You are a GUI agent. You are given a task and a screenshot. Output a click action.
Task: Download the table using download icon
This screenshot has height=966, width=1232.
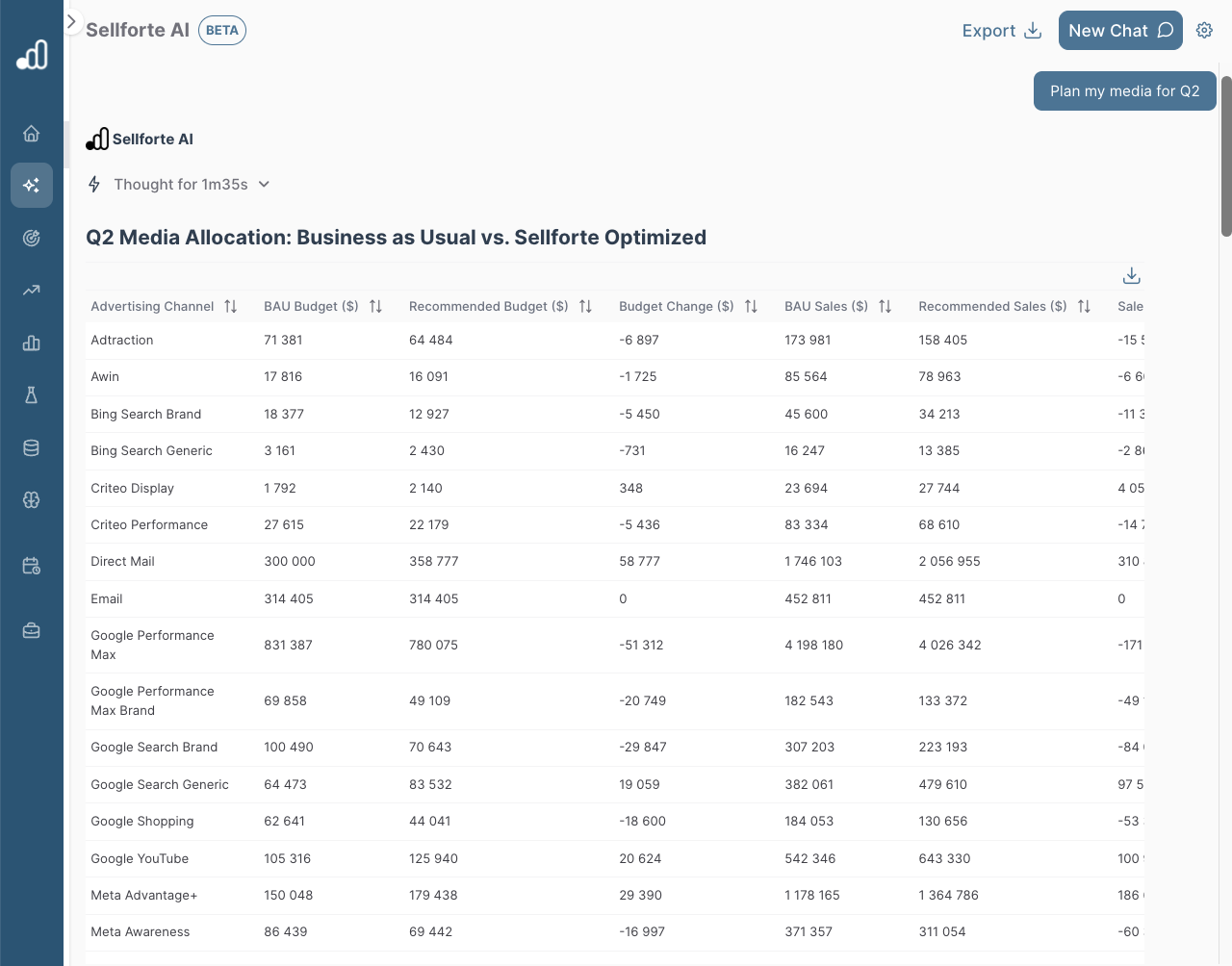[x=1132, y=276]
